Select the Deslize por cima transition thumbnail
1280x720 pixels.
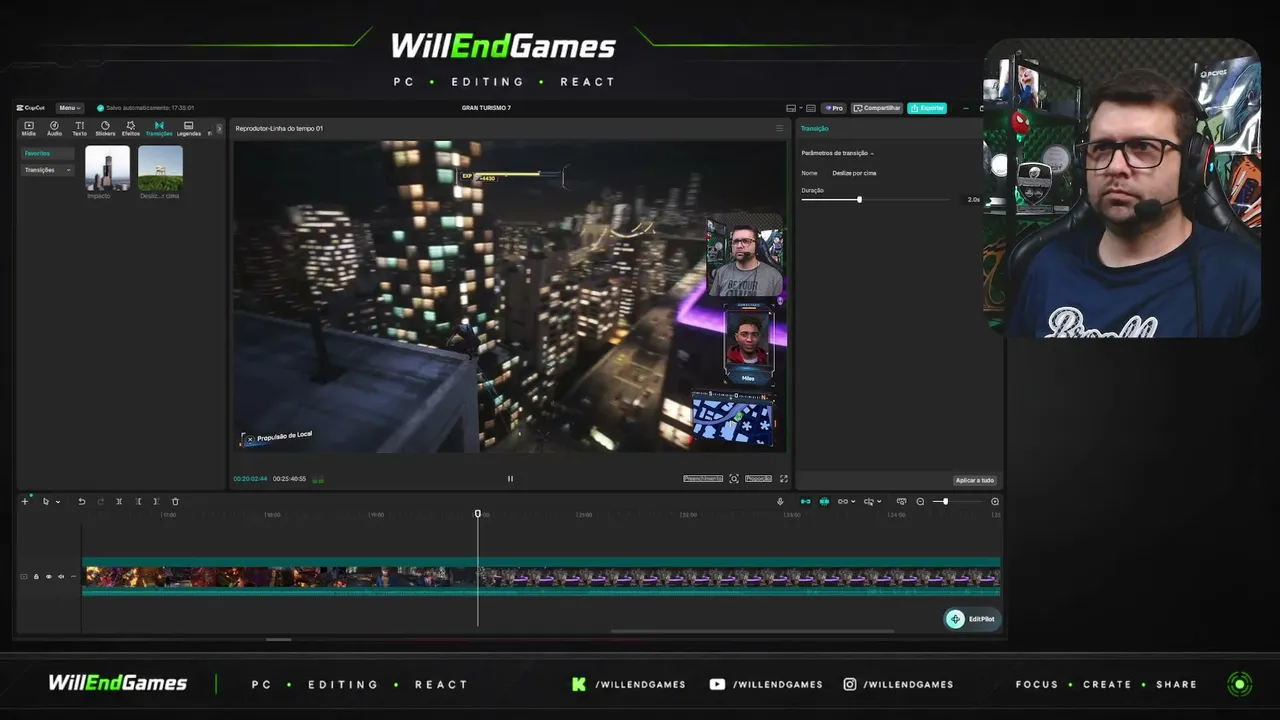[160, 168]
